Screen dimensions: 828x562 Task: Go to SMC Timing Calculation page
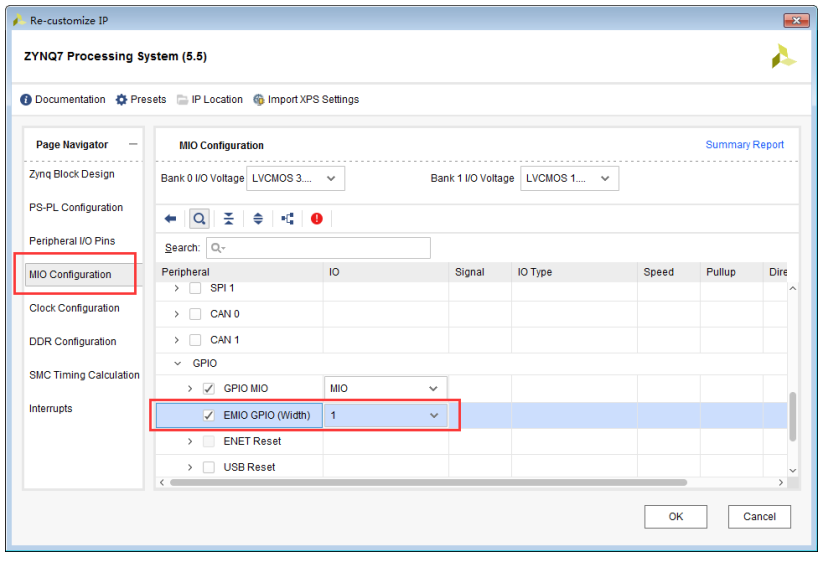(x=84, y=375)
